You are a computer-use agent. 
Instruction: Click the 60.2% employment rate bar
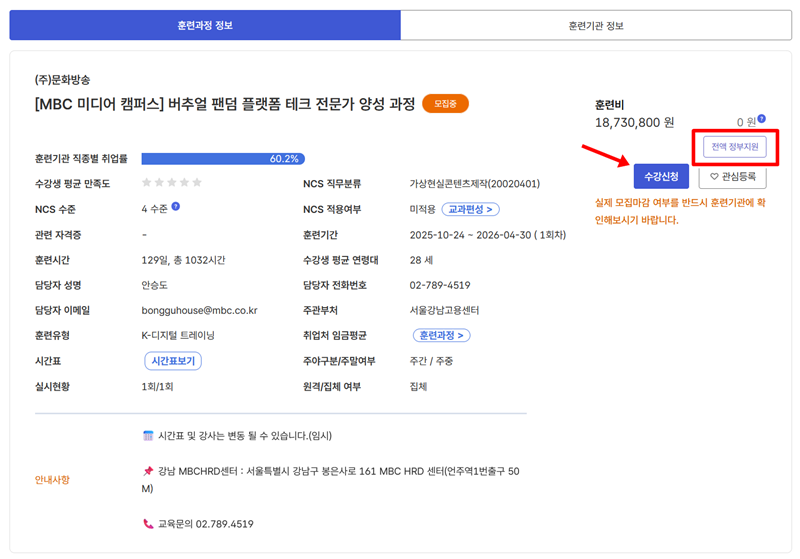pyautogui.click(x=223, y=159)
